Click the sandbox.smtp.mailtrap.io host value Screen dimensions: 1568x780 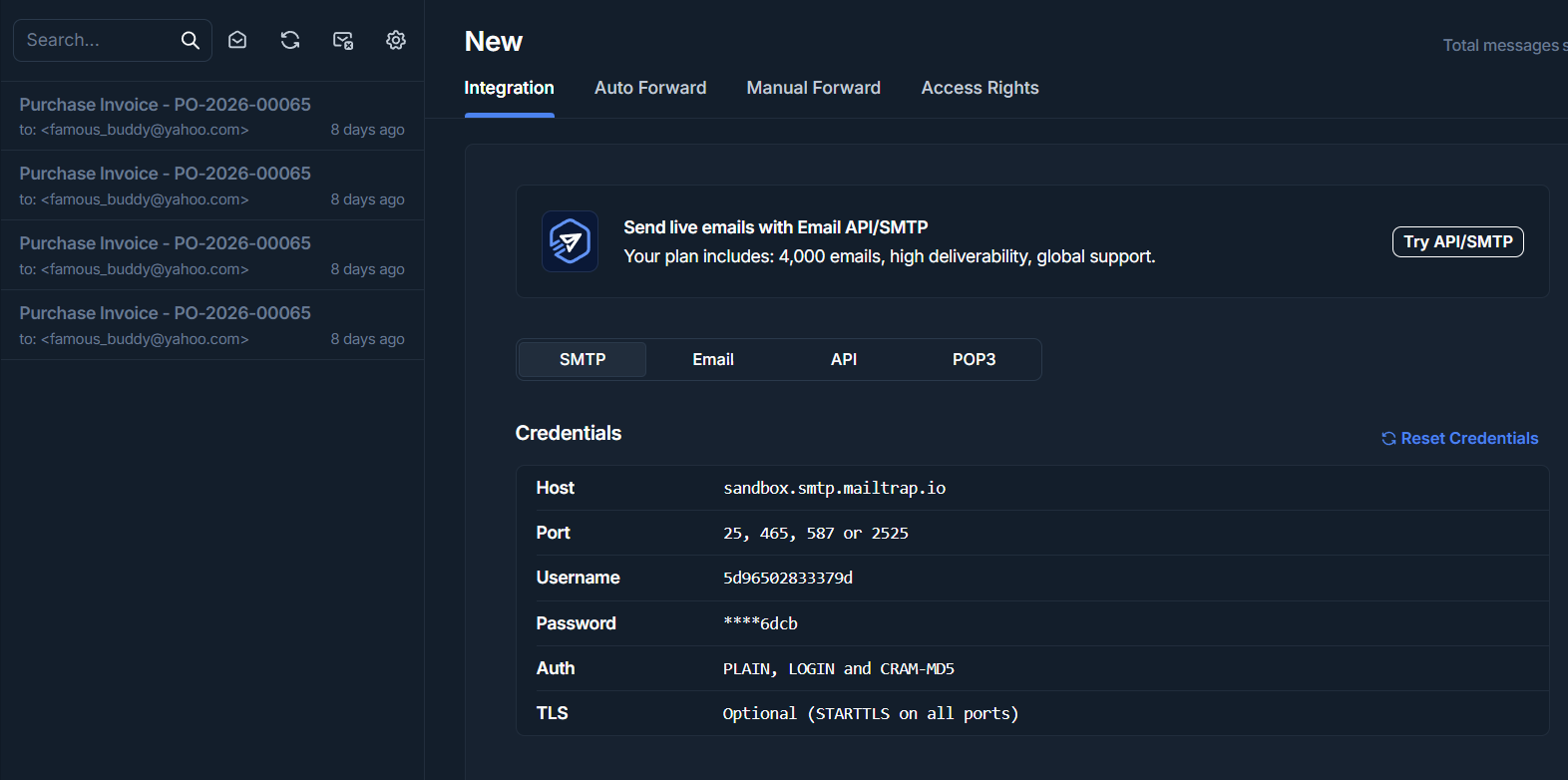click(834, 488)
